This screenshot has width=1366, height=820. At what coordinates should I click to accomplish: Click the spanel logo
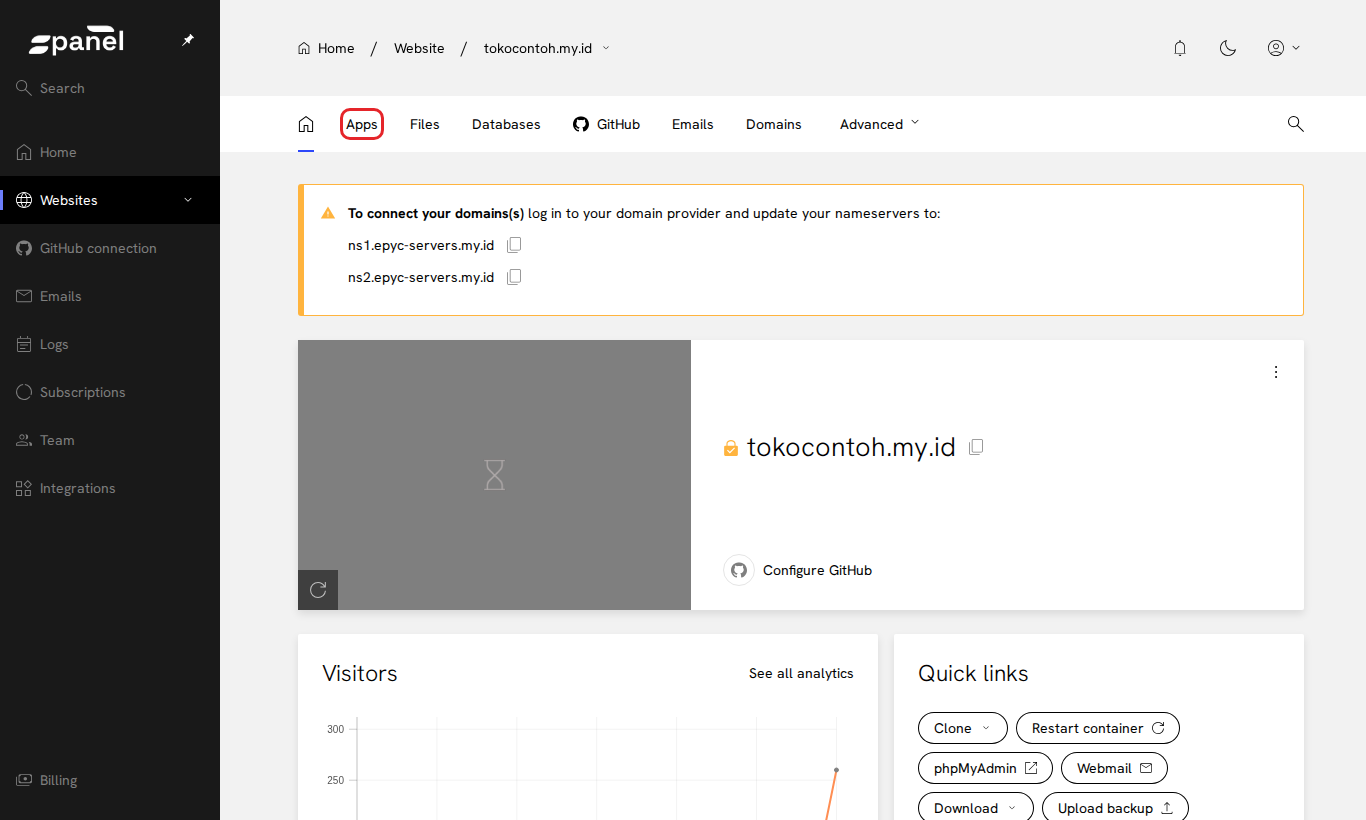[x=77, y=42]
